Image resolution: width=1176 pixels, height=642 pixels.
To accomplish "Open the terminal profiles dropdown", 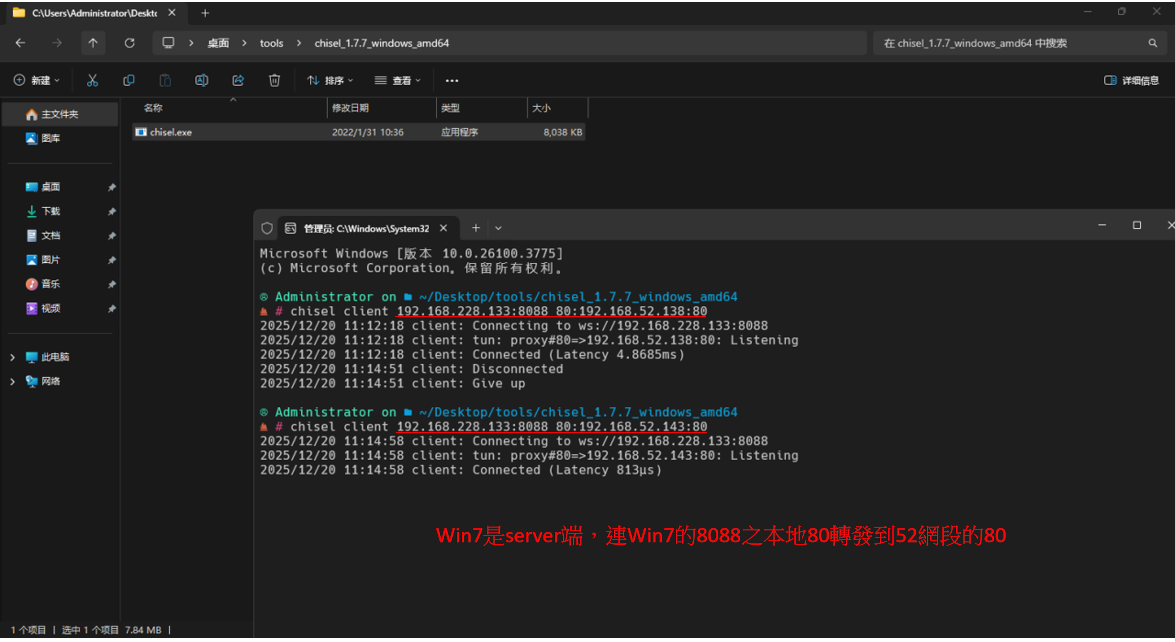I will tap(498, 228).
